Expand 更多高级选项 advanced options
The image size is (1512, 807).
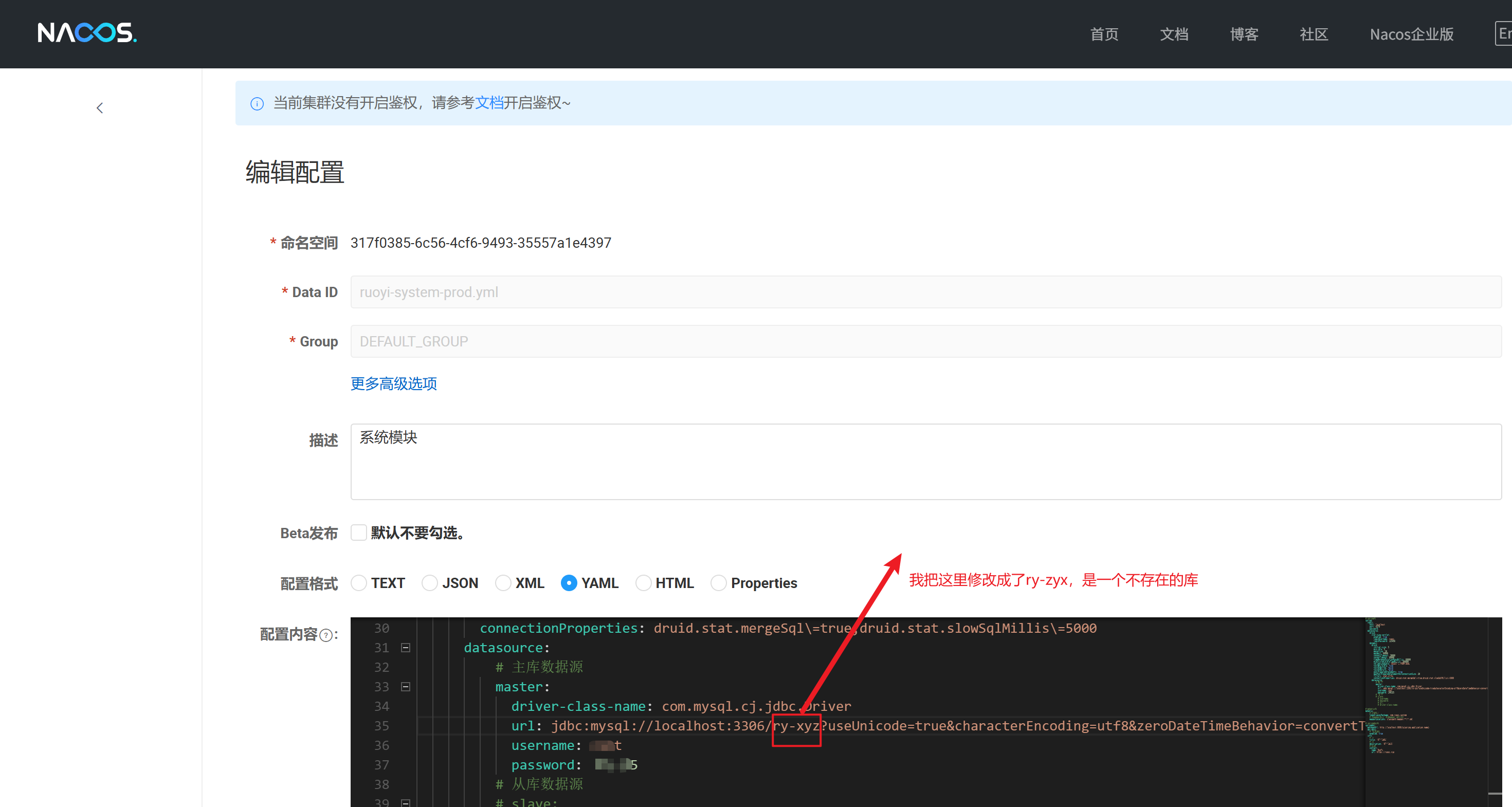tap(393, 384)
